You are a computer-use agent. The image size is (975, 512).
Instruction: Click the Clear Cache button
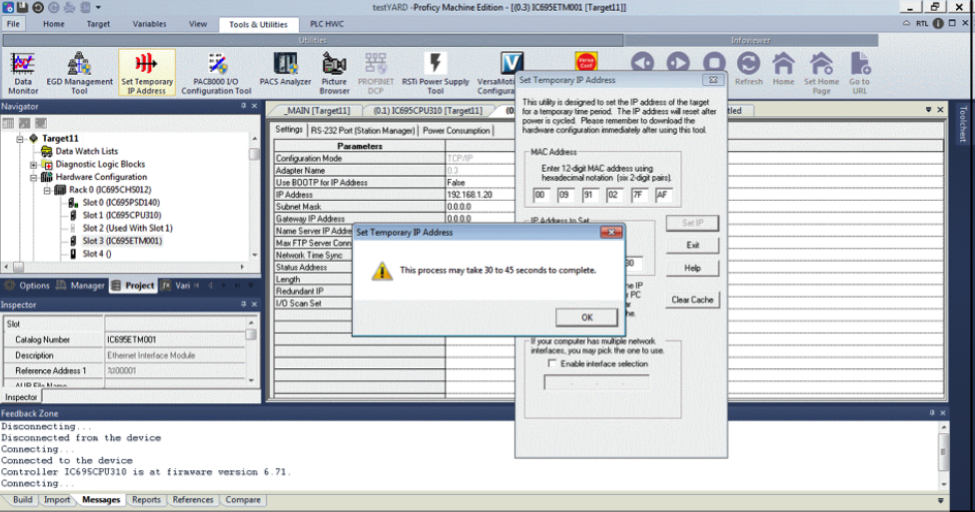coord(692,300)
